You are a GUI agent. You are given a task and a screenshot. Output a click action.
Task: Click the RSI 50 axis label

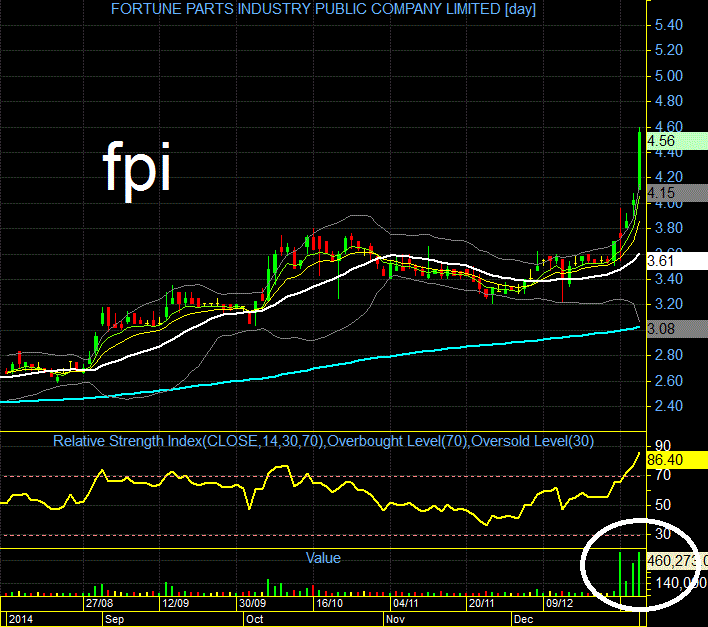click(x=663, y=505)
